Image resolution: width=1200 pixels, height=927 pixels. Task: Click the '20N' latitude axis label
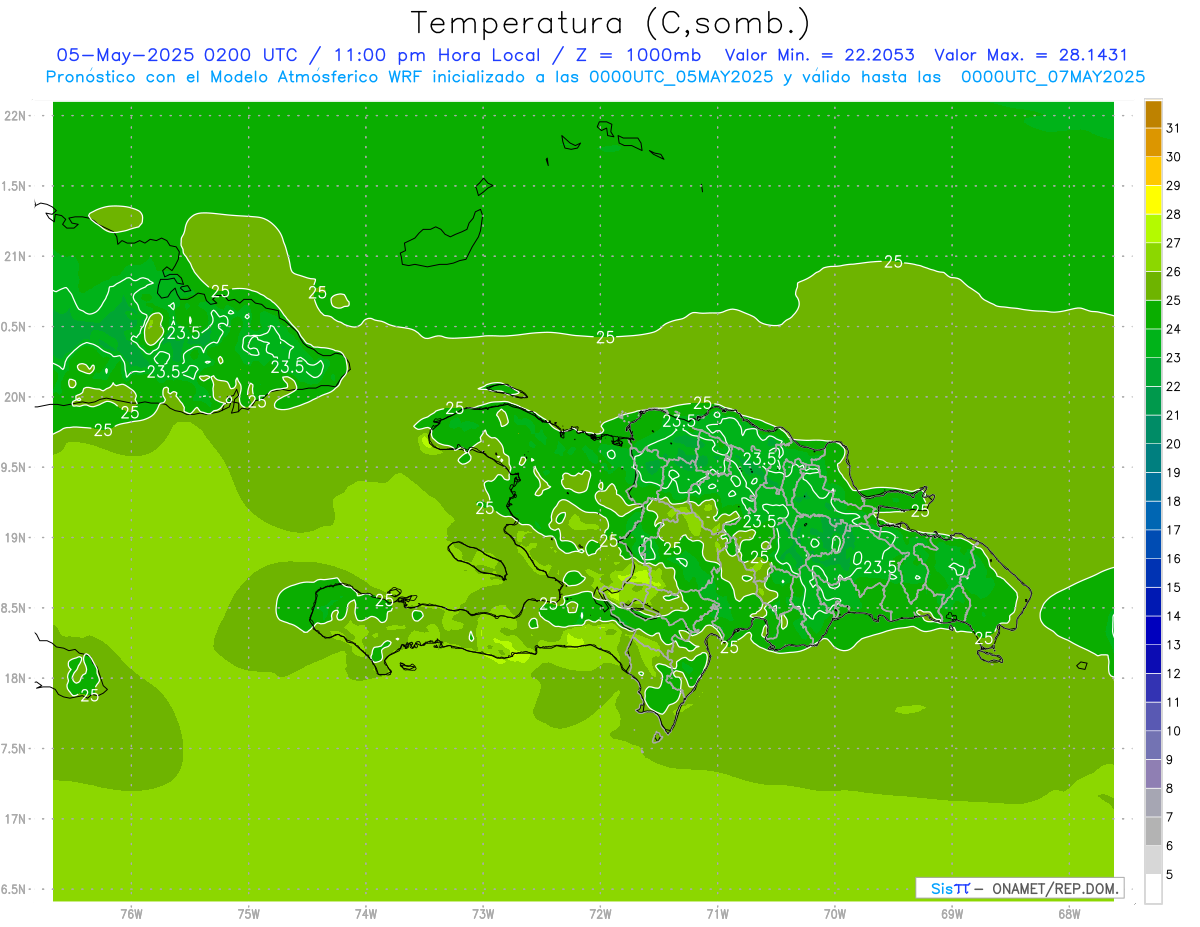click(17, 397)
